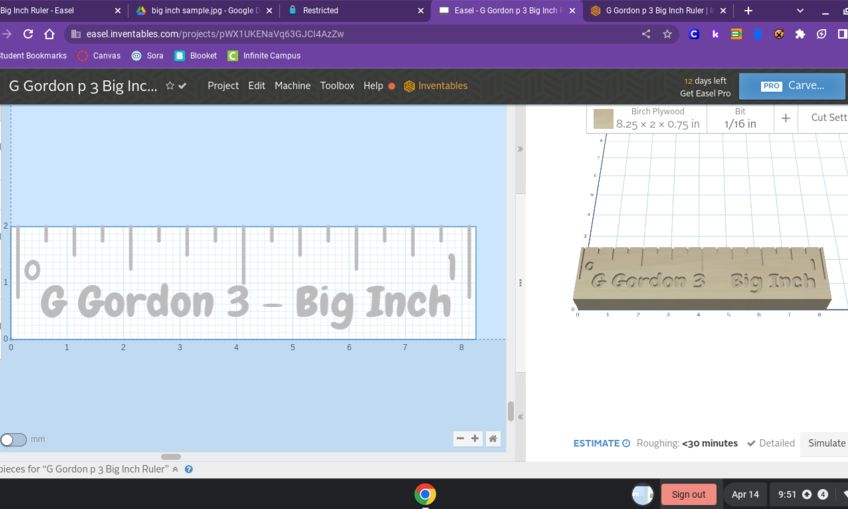Open the workpieces help question mark icon
The height and width of the screenshot is (509, 848).
click(188, 469)
